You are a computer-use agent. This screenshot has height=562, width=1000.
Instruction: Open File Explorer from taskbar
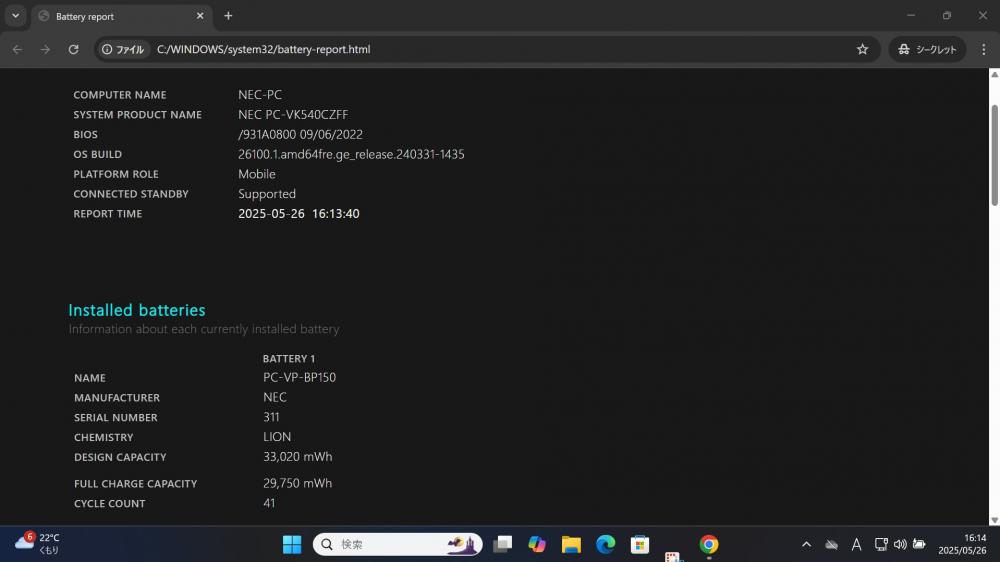point(571,544)
